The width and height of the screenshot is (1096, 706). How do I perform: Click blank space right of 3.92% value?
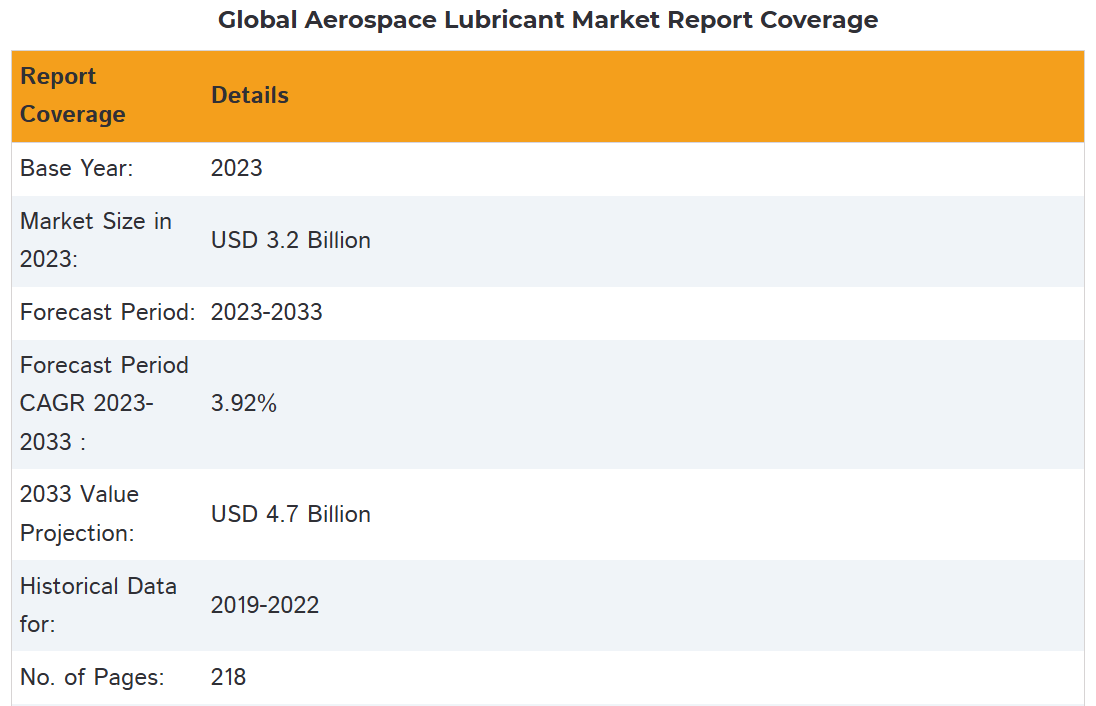(x=700, y=404)
